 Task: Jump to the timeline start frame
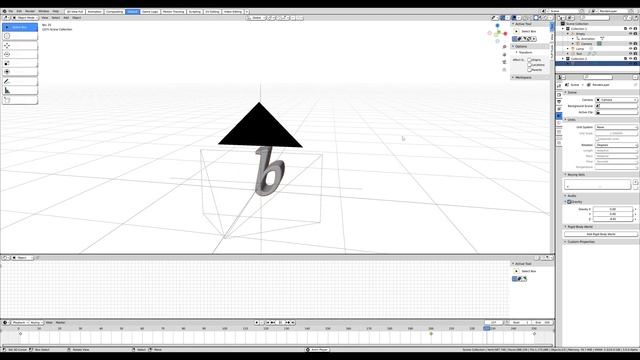coord(268,322)
